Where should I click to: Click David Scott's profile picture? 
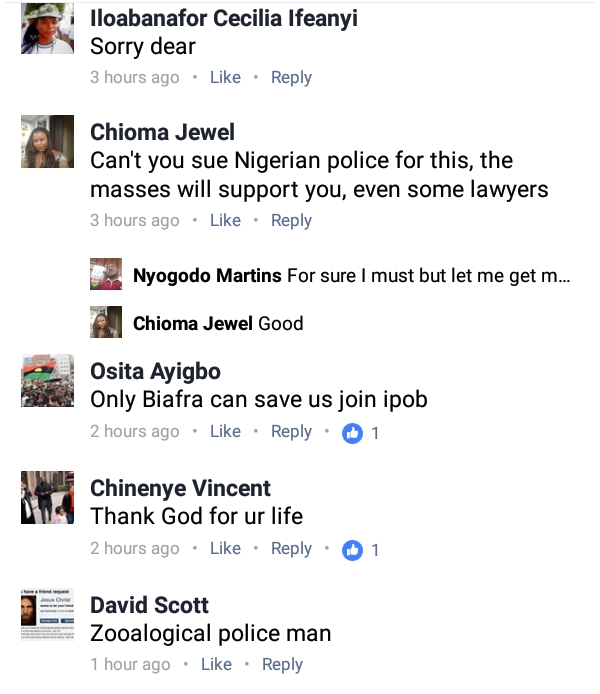(x=47, y=614)
